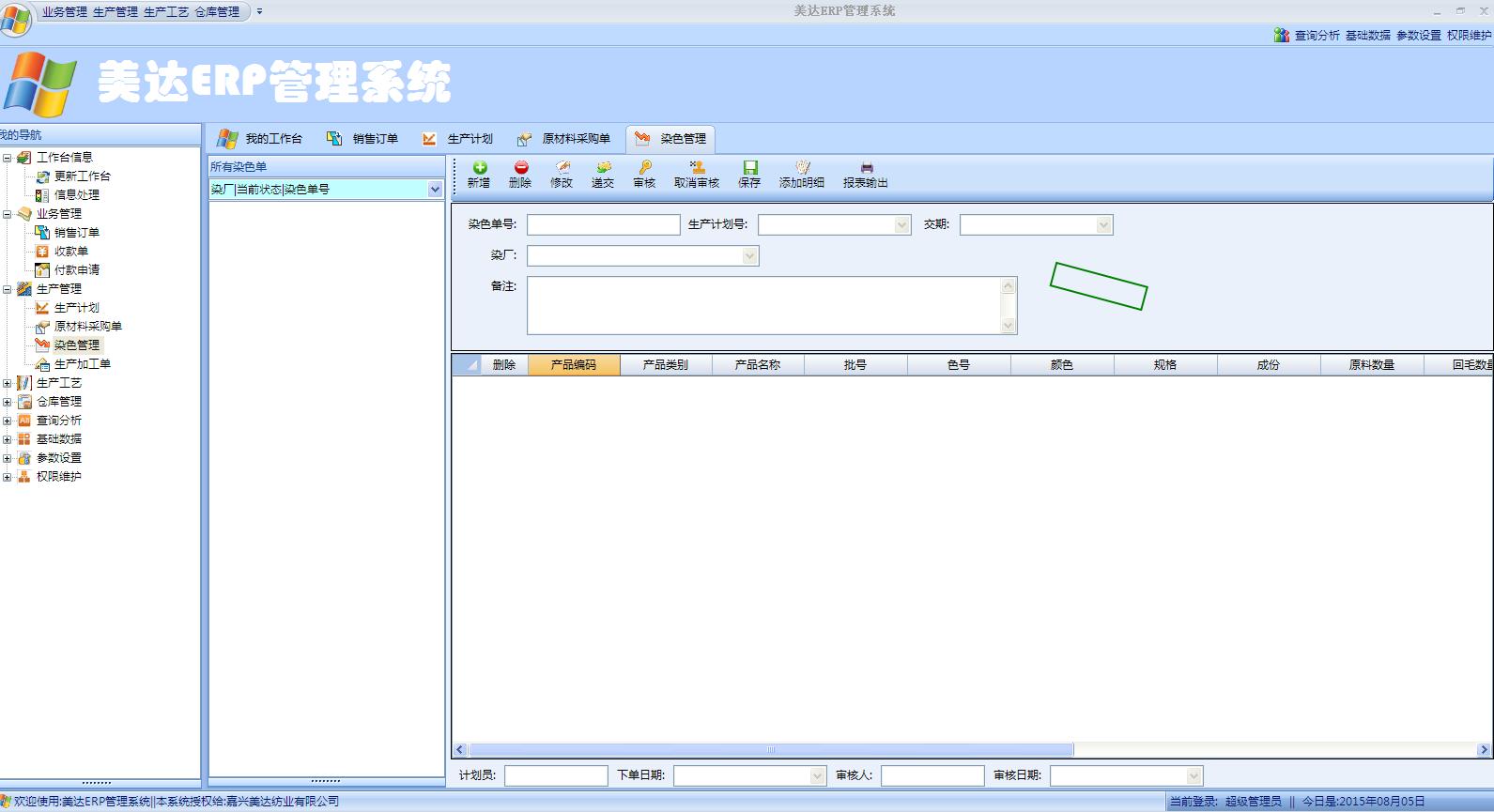Switch to 我的工作台 tab
Image resolution: width=1494 pixels, height=812 pixels.
click(260, 139)
